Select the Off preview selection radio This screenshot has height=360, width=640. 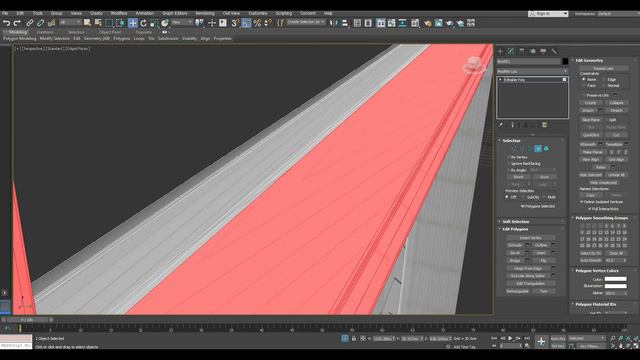507,197
